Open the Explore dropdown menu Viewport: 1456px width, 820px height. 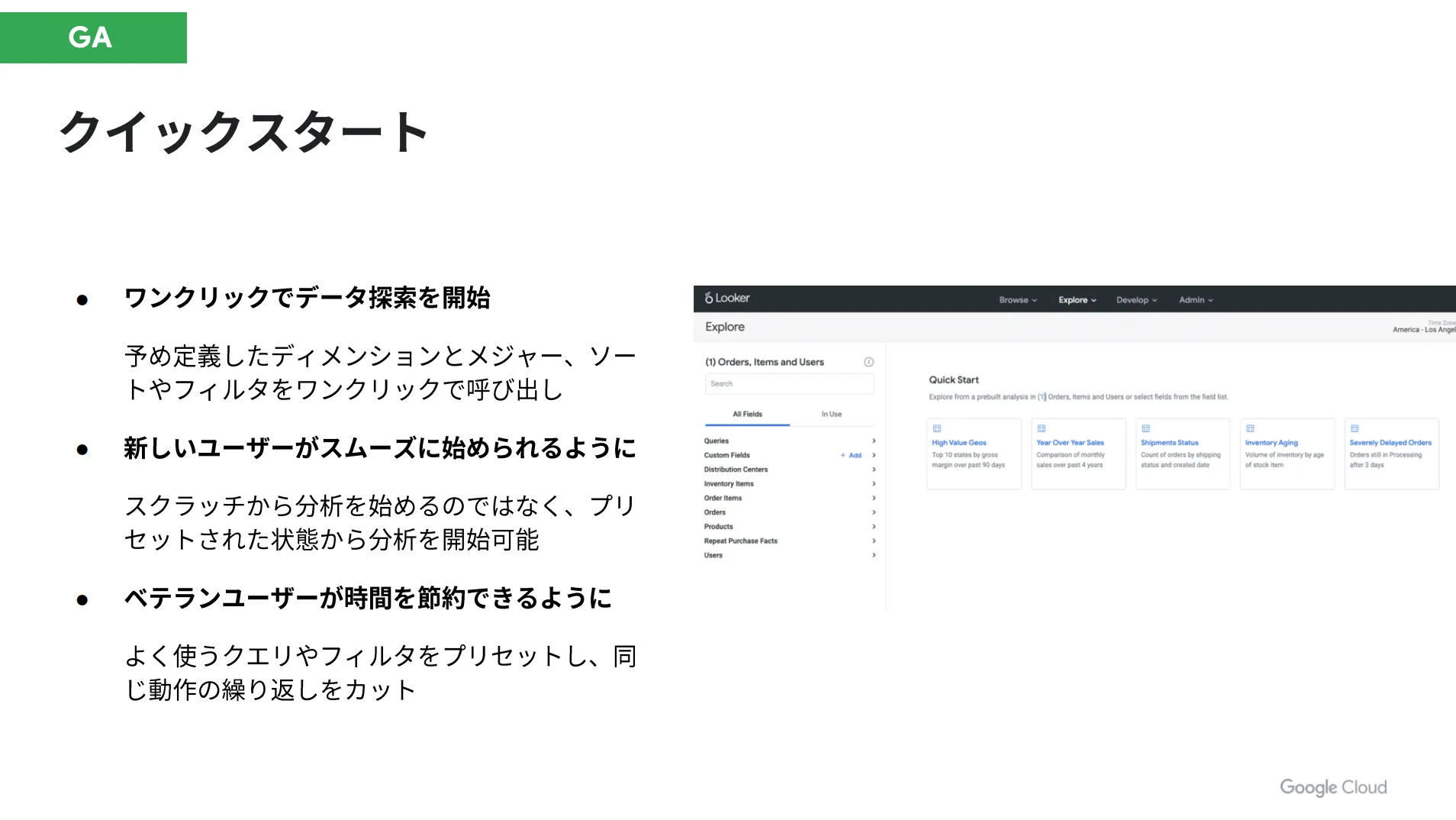point(1077,300)
